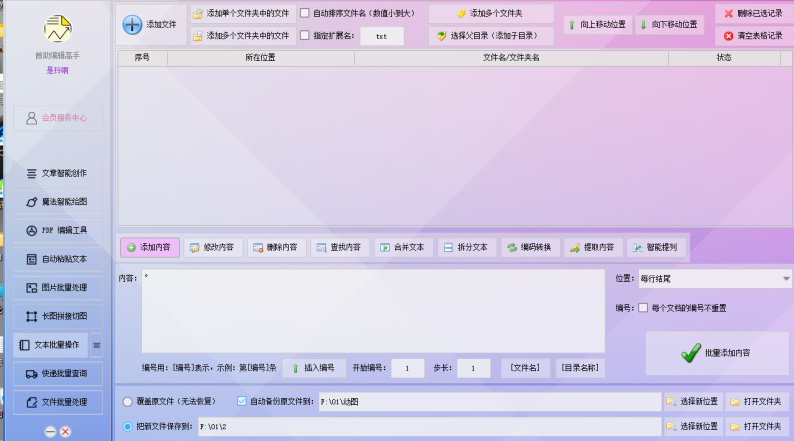The image size is (794, 441).
Task: Click the backup path field F:\01\动图
Action: 490,402
